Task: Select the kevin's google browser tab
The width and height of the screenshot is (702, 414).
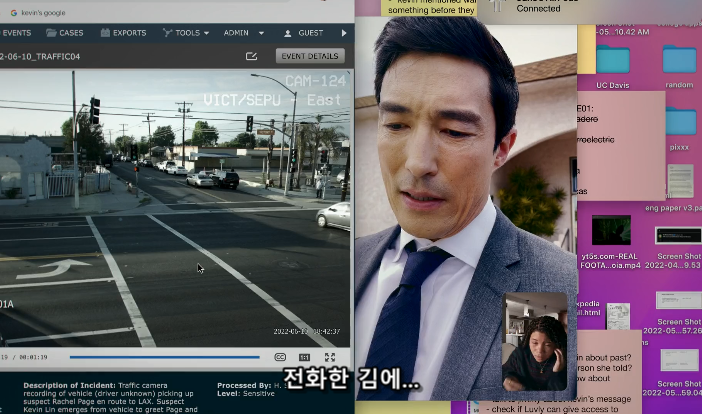Action: [x=38, y=13]
